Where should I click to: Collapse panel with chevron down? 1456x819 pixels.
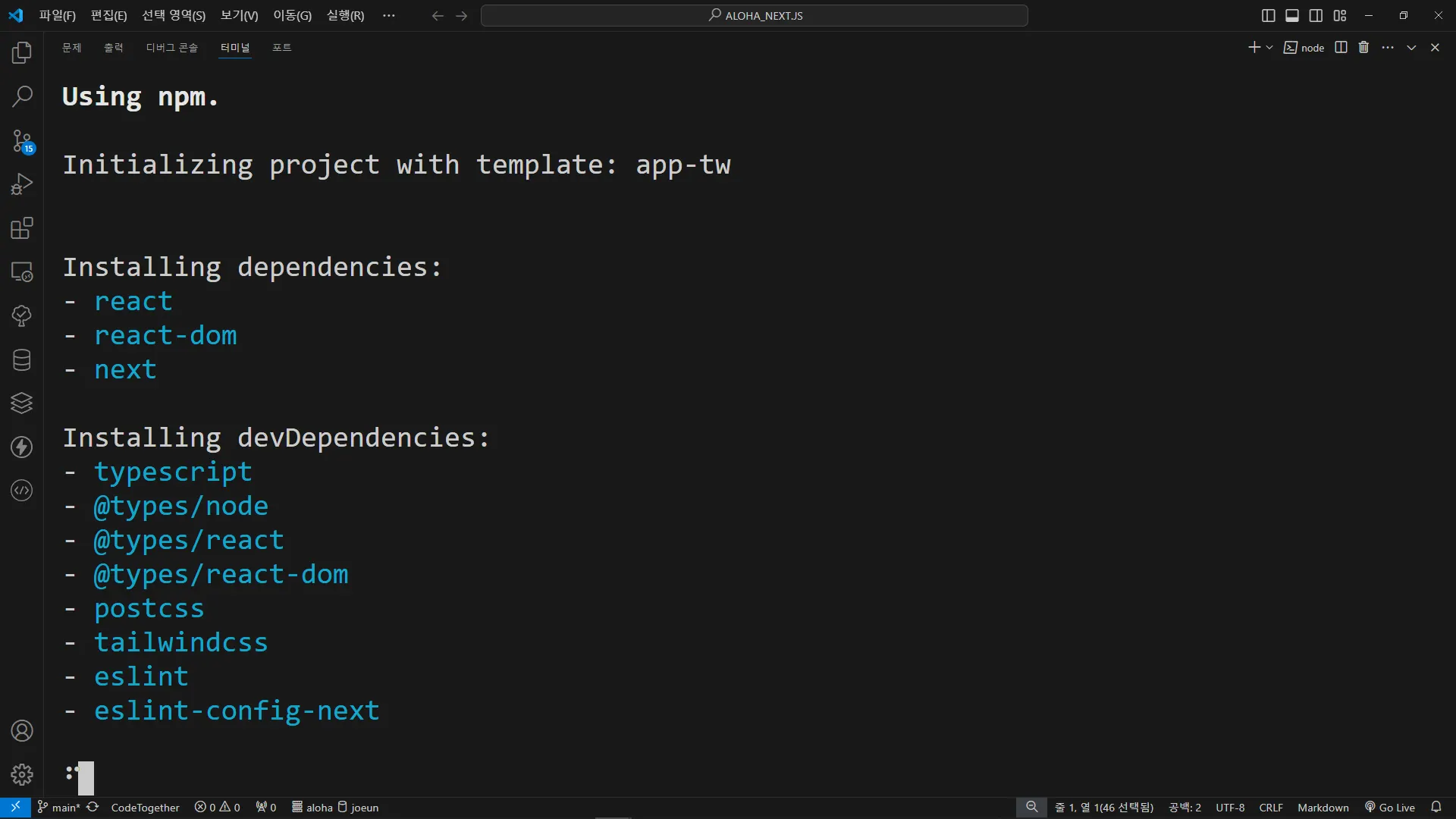click(x=1411, y=47)
